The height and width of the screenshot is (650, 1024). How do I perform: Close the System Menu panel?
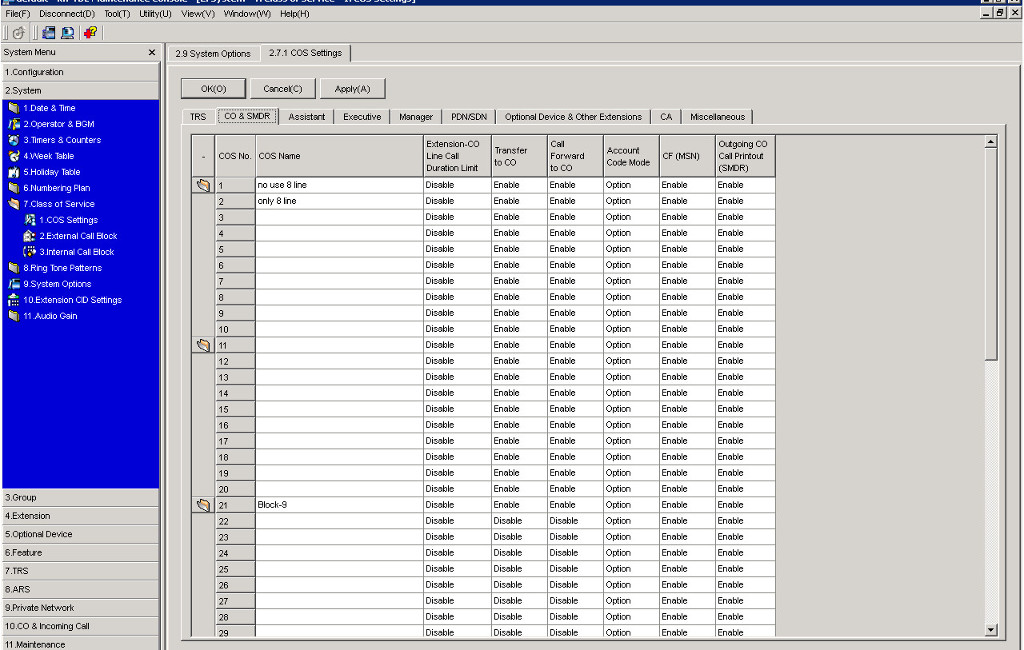152,52
